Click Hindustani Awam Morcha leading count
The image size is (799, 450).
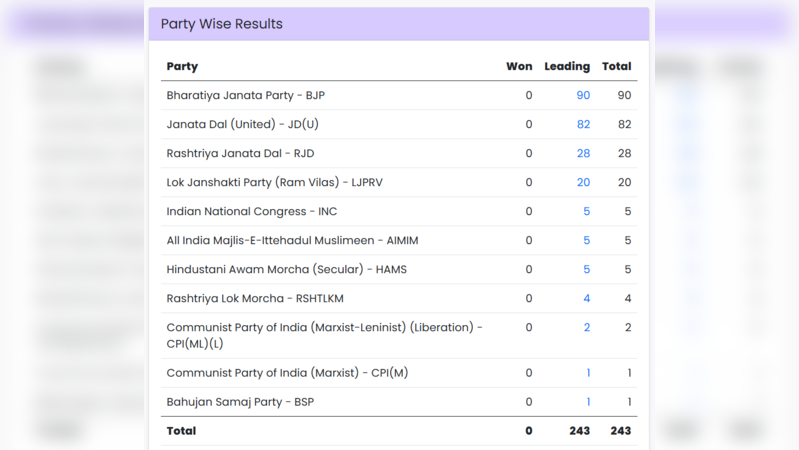click(586, 270)
